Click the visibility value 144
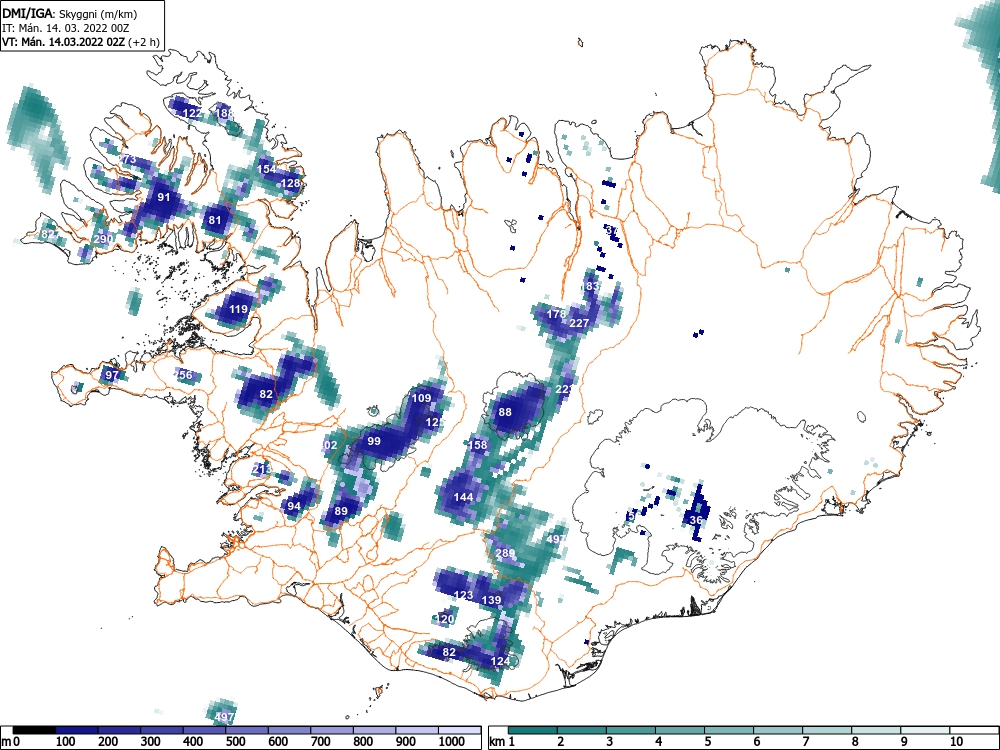Viewport: 1000px width, 750px height. click(464, 497)
